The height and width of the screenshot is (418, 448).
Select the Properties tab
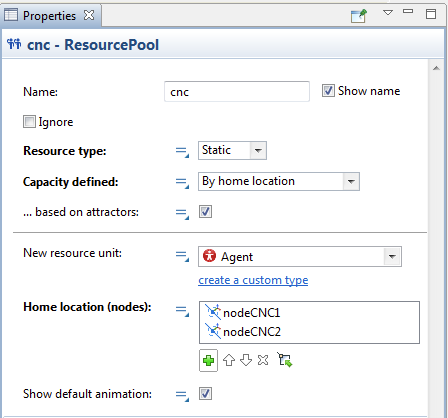[x=49, y=16]
